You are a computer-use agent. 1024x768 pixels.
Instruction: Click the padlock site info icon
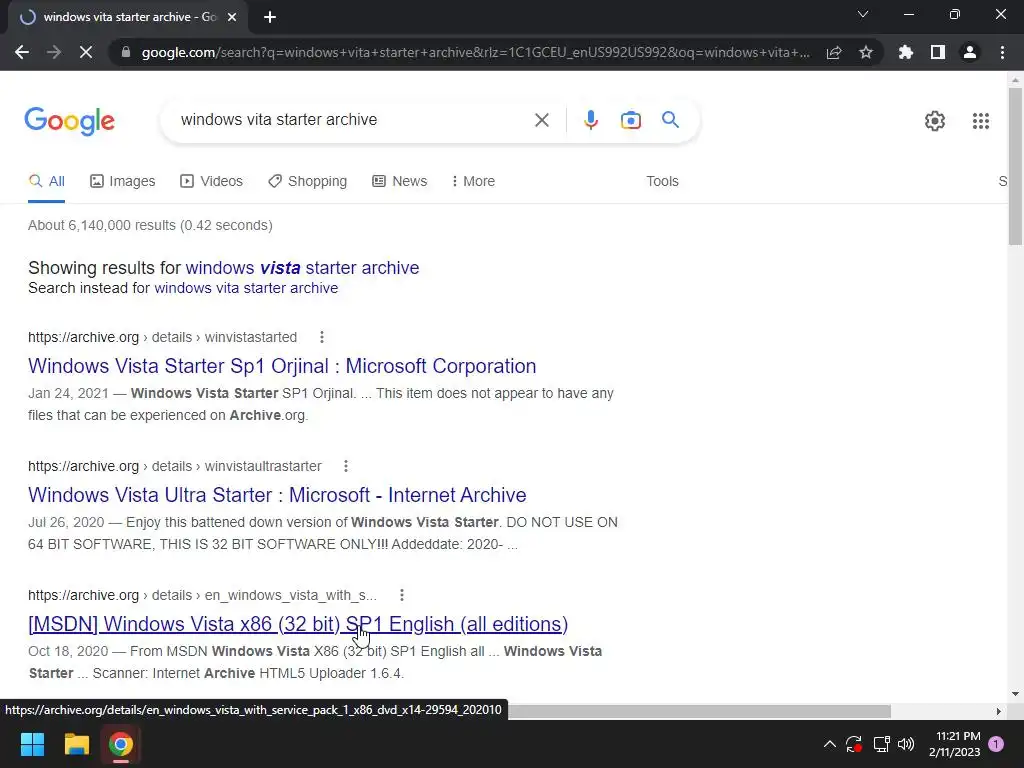[126, 52]
